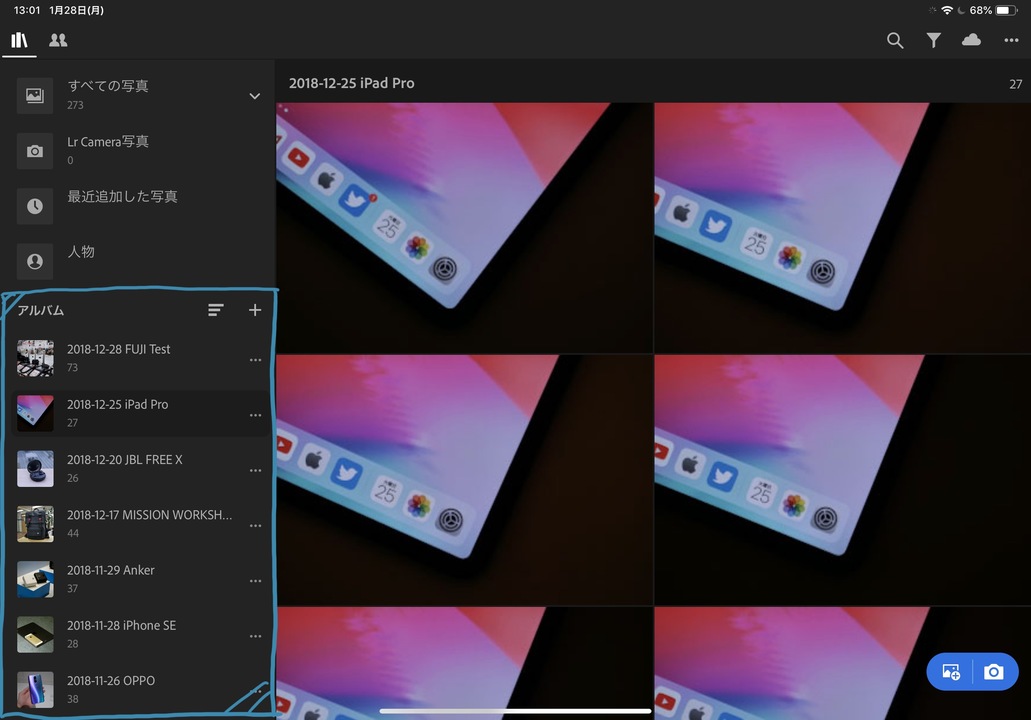Open the camera capture button
This screenshot has width=1031, height=720.
click(x=994, y=671)
